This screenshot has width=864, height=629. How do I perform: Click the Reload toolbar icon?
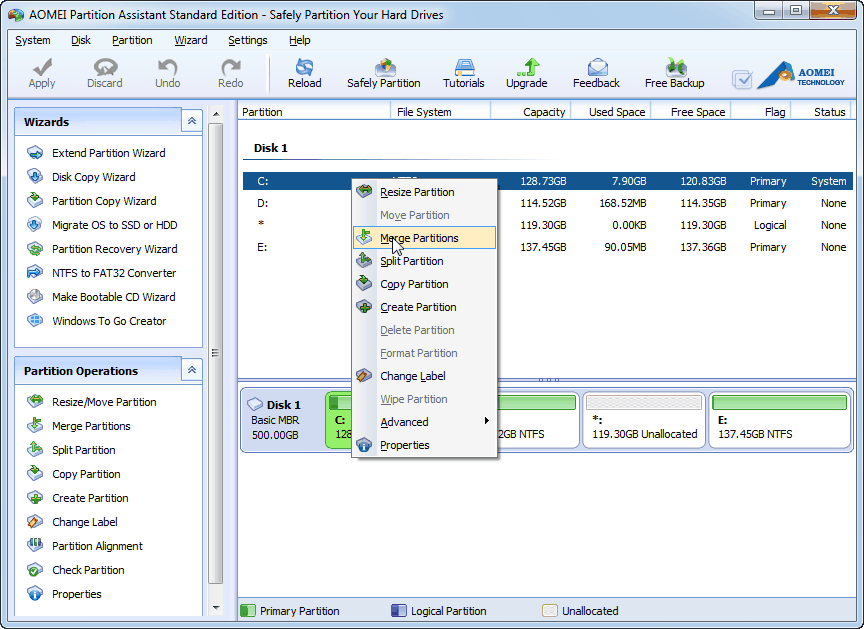(304, 73)
